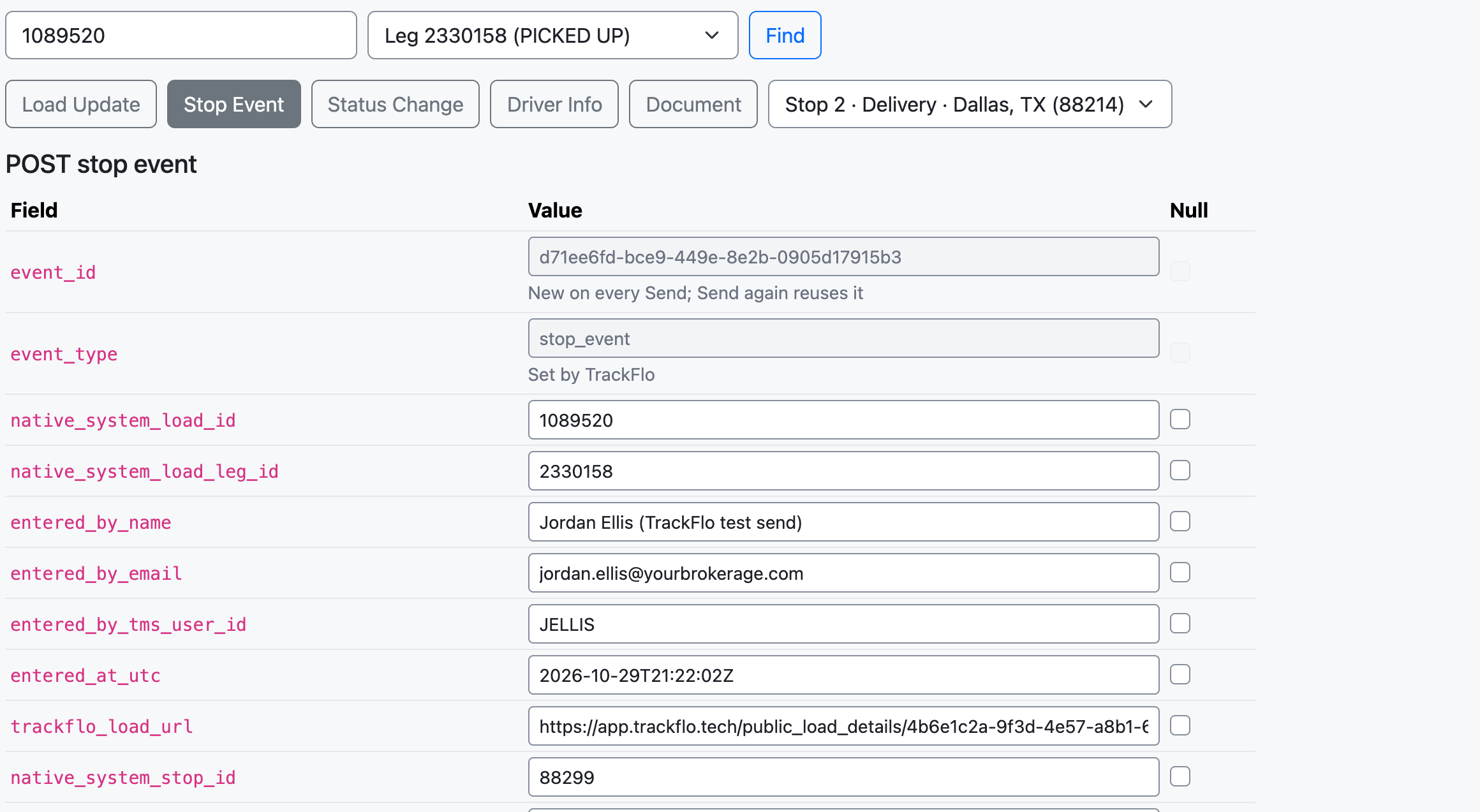Switch to the Document tab
Viewport: 1480px width, 812px height.
point(693,104)
